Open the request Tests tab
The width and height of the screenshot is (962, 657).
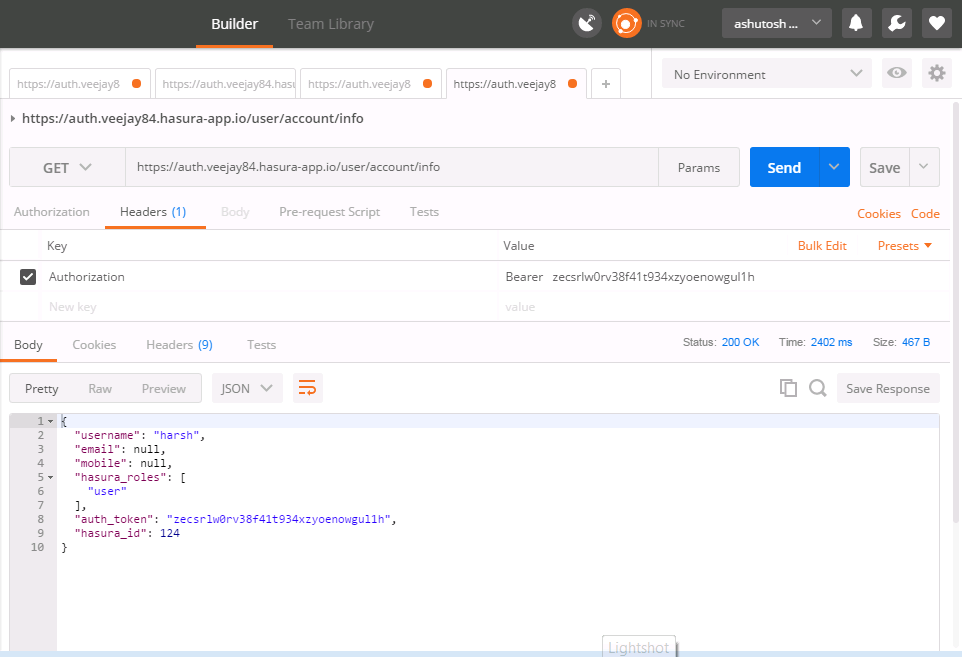tap(424, 212)
